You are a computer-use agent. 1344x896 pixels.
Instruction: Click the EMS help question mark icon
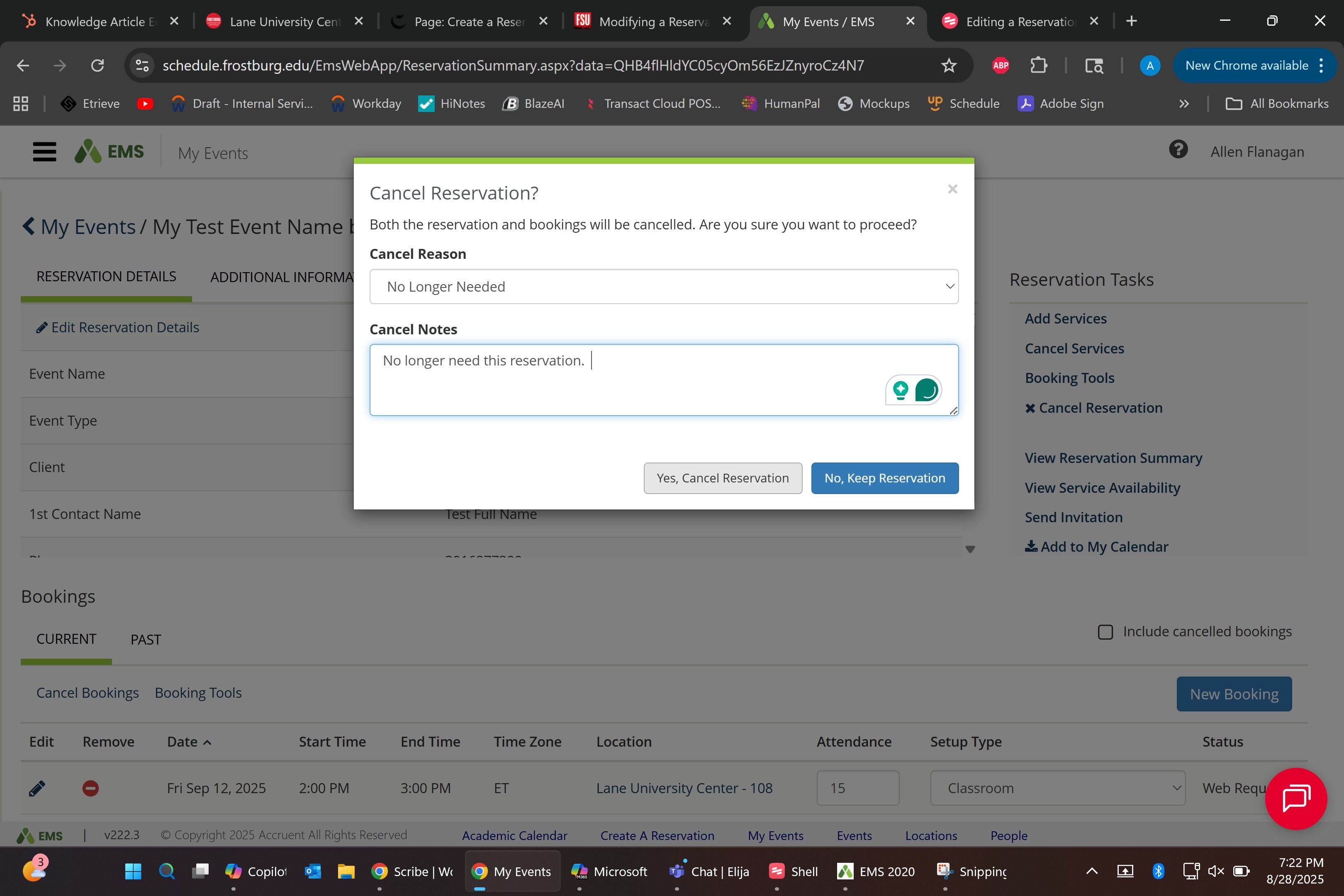1178,150
